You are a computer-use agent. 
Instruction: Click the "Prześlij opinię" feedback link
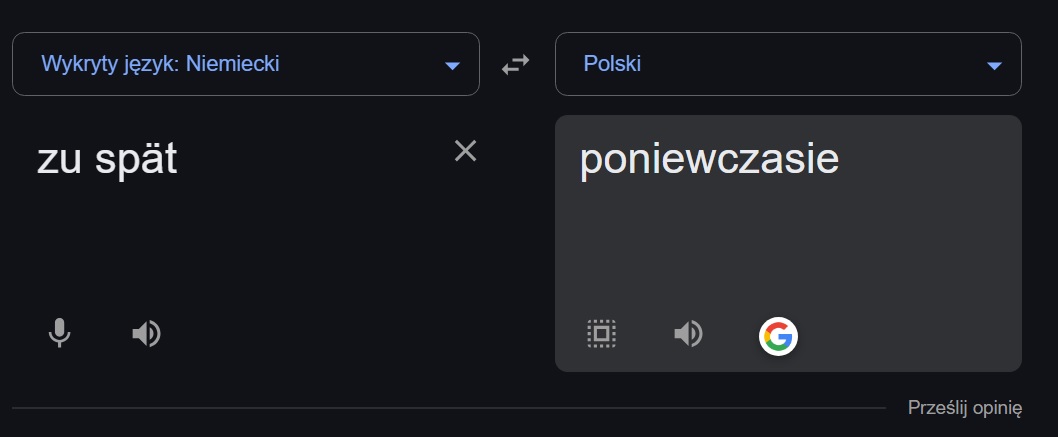click(x=964, y=408)
